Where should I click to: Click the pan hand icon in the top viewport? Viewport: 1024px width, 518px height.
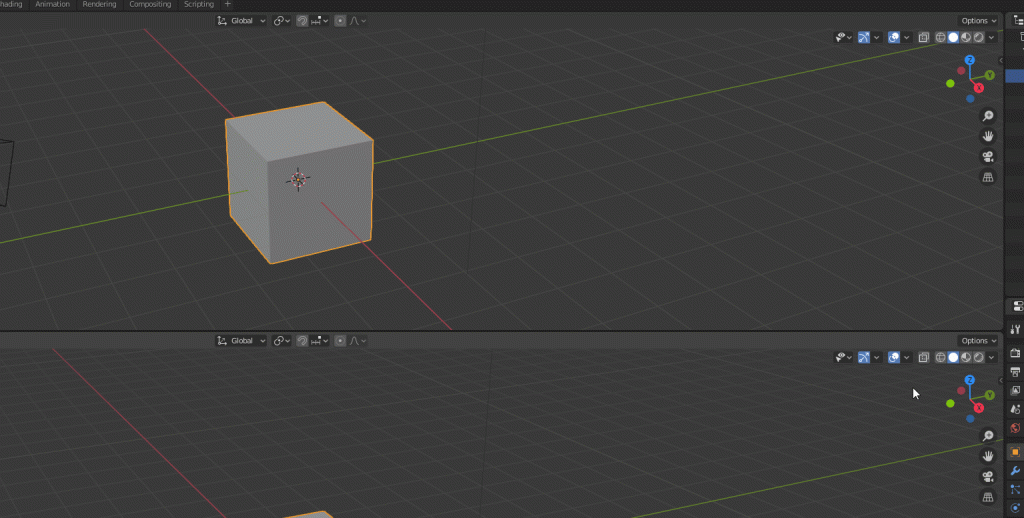coord(988,136)
